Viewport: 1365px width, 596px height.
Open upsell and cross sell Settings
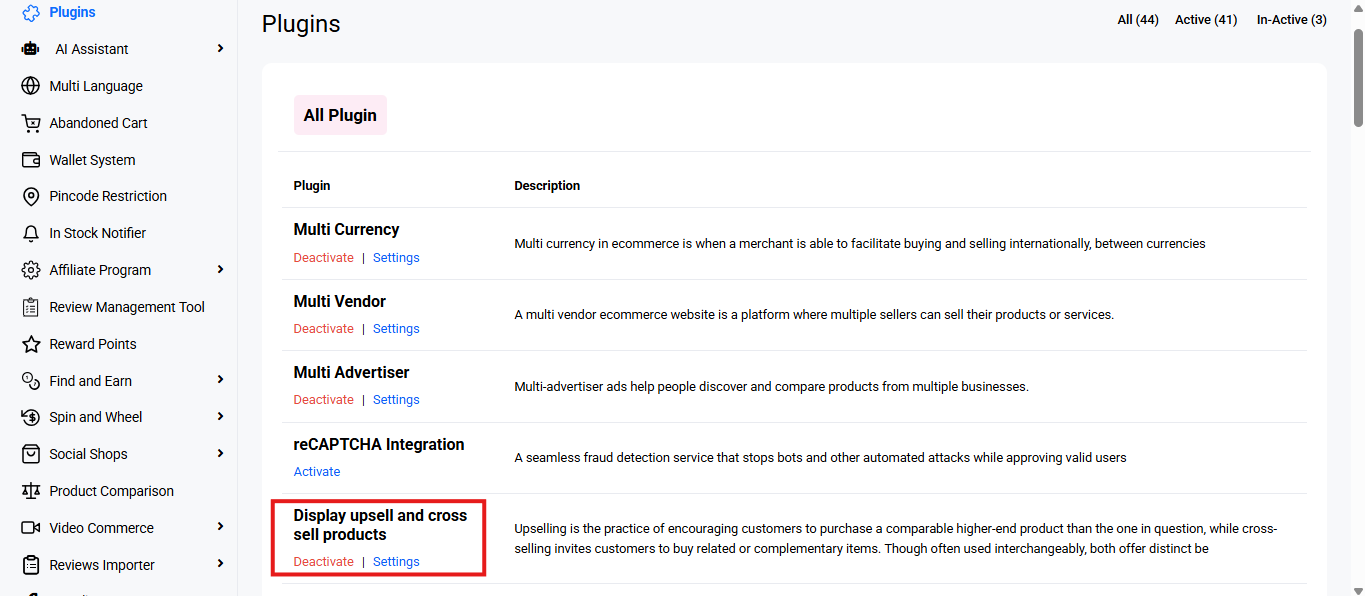click(x=396, y=562)
